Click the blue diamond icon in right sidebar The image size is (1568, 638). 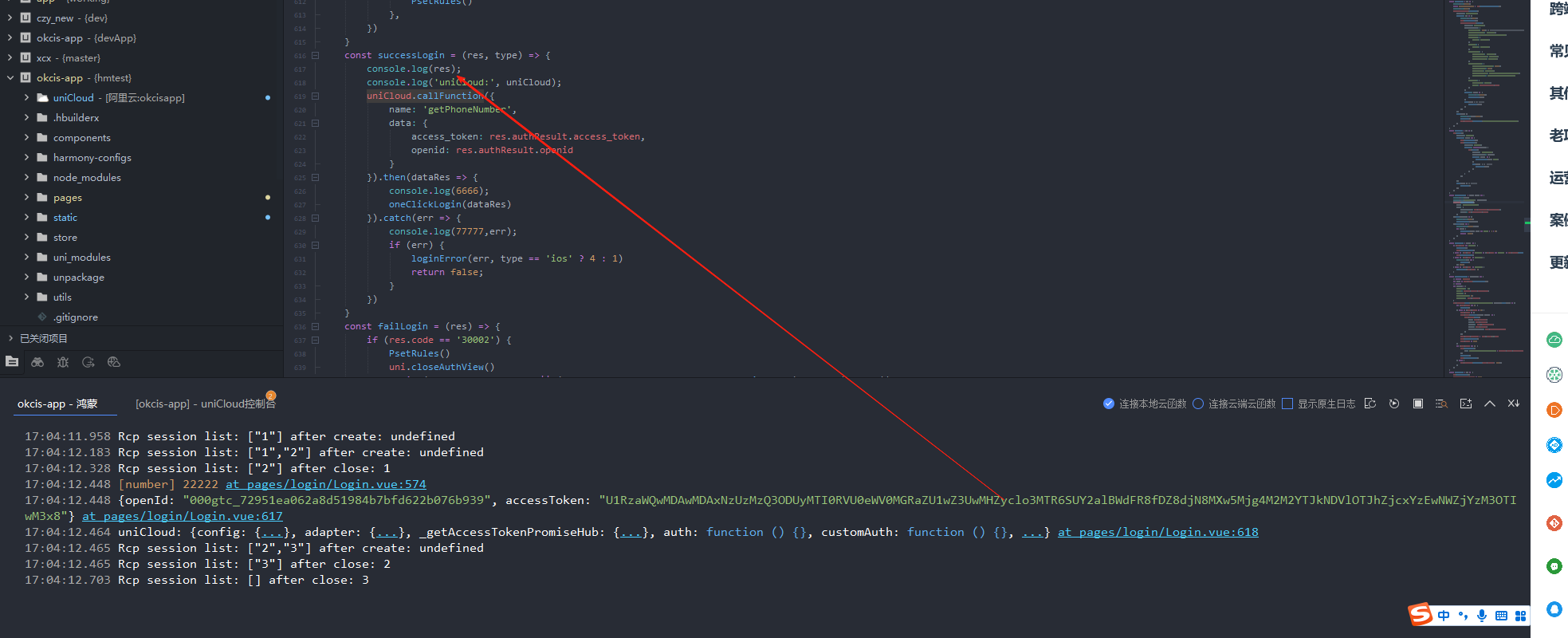[1554, 445]
